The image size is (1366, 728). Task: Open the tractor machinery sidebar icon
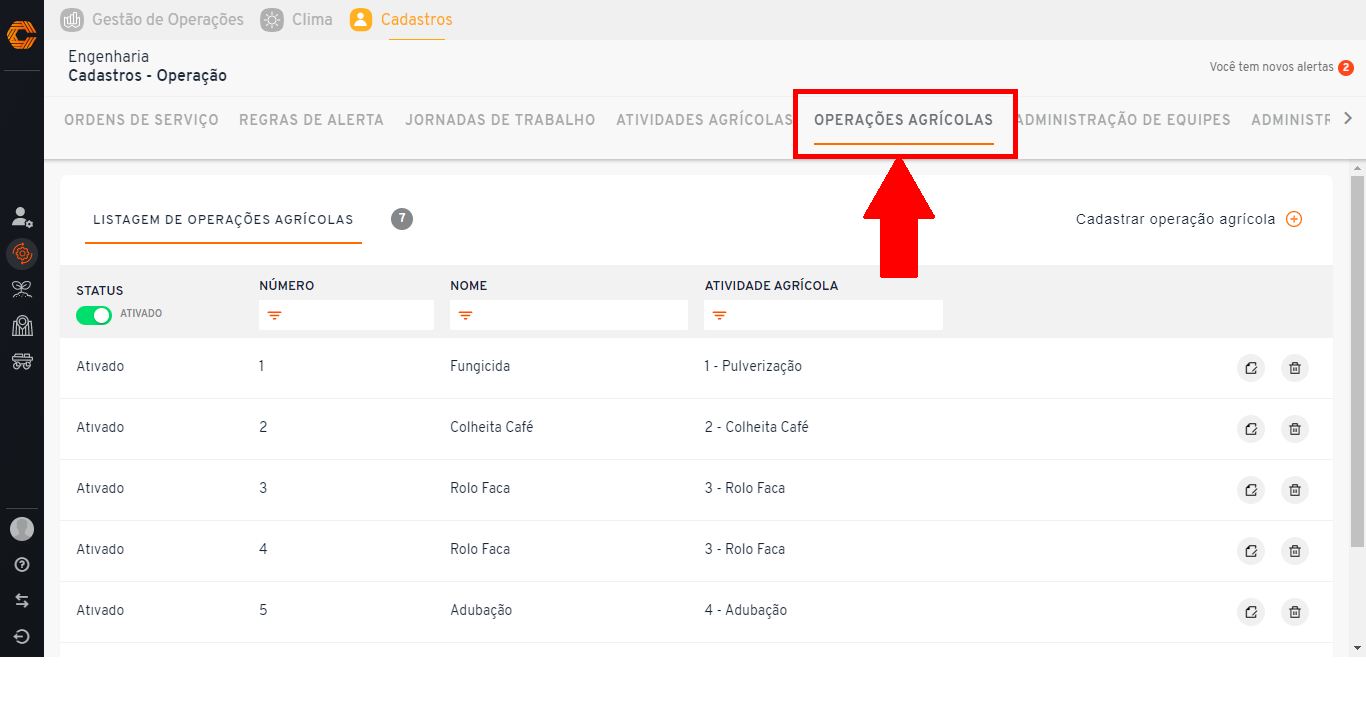coord(21,362)
